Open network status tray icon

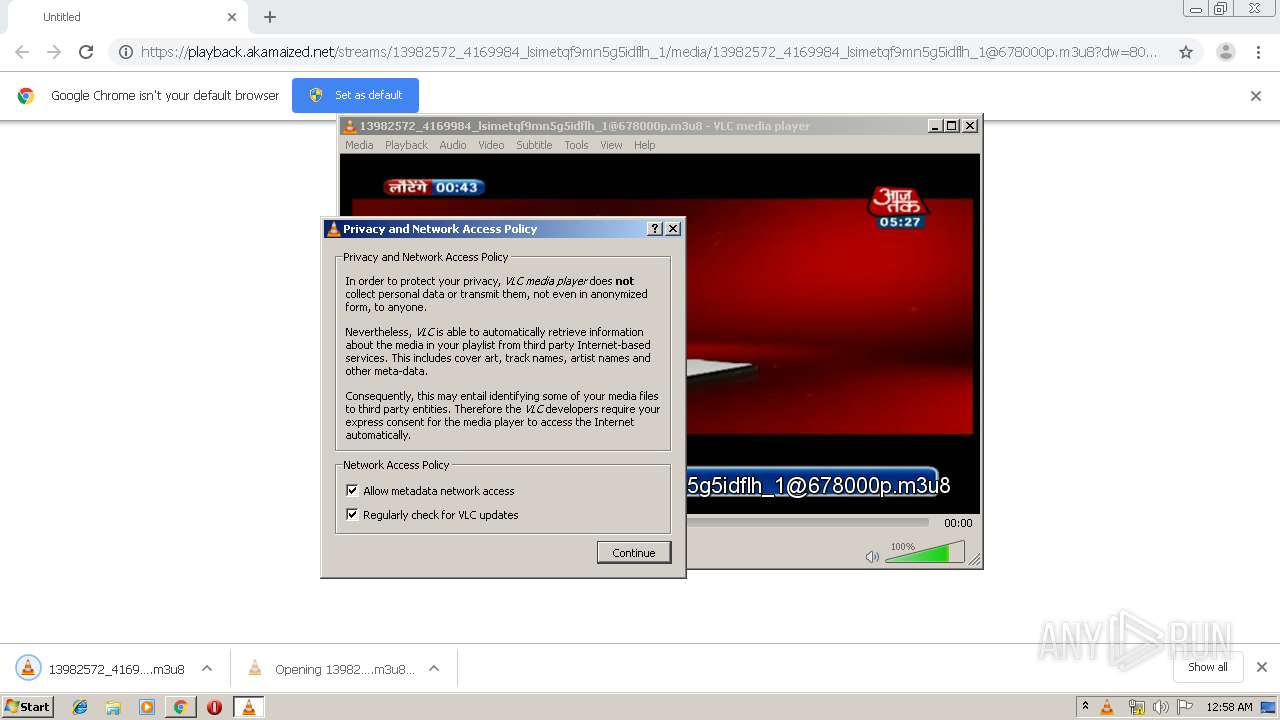pyautogui.click(x=1136, y=707)
